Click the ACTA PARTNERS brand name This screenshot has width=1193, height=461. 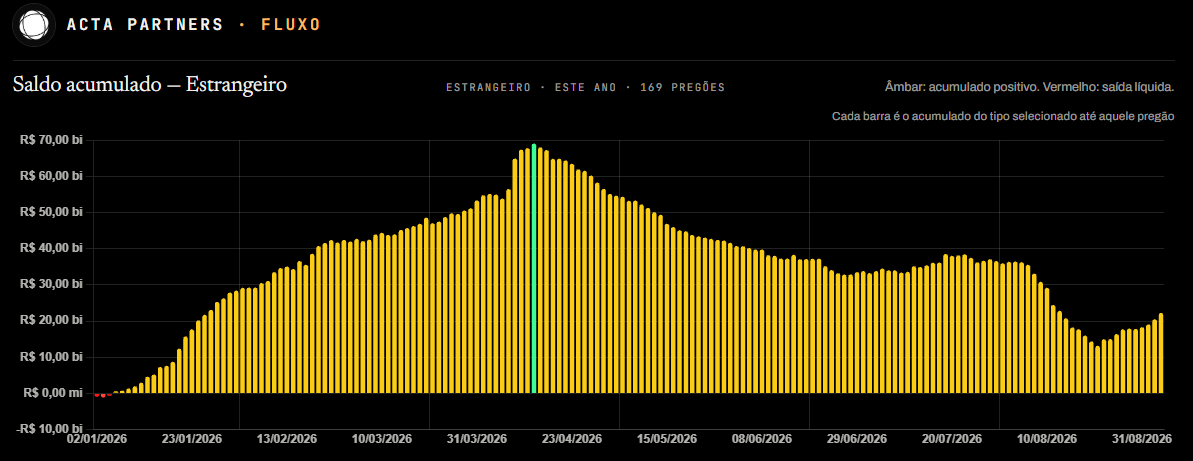[145, 25]
